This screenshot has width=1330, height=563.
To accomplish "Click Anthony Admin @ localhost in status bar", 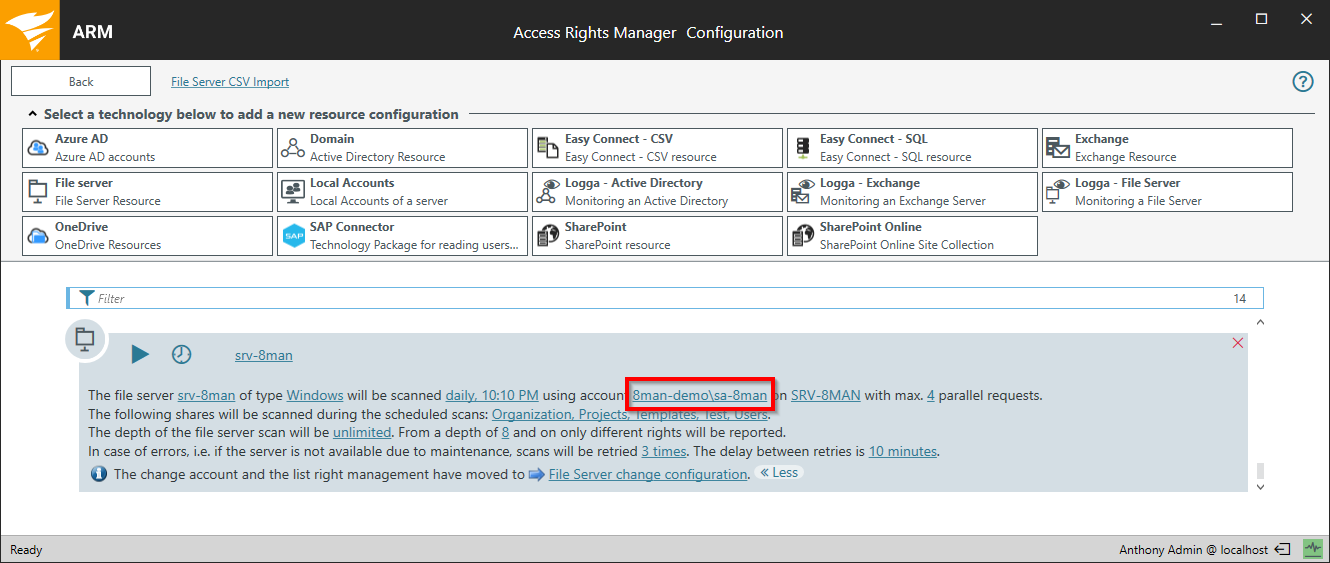I will [x=1194, y=550].
